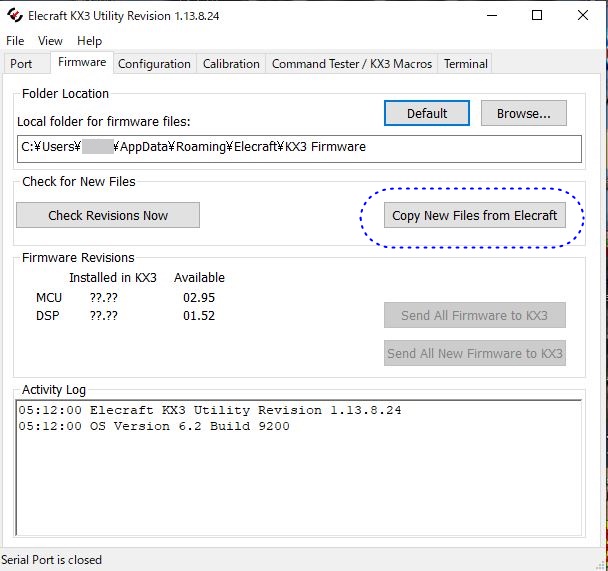
Task: Click Copy New Files from Elecraft
Action: point(475,215)
